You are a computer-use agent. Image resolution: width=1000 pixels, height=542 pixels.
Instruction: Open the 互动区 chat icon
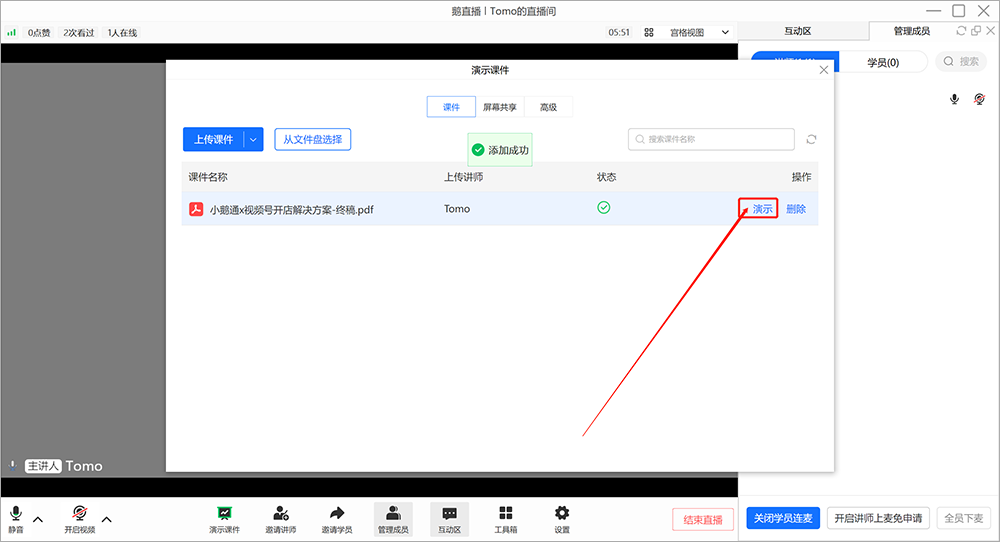450,519
